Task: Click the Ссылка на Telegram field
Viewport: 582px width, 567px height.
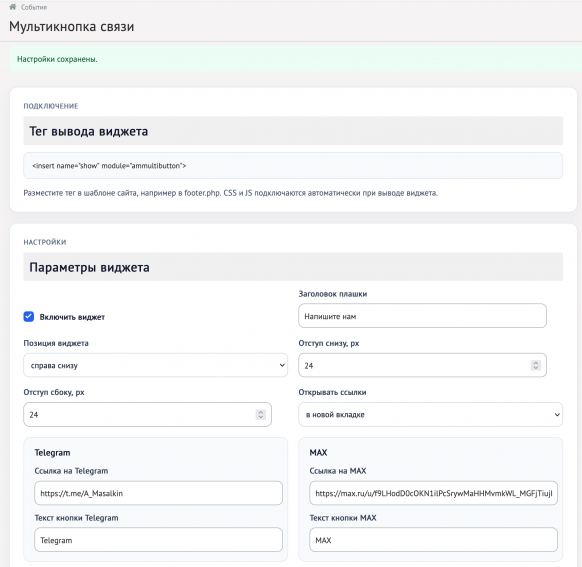Action: [x=158, y=493]
